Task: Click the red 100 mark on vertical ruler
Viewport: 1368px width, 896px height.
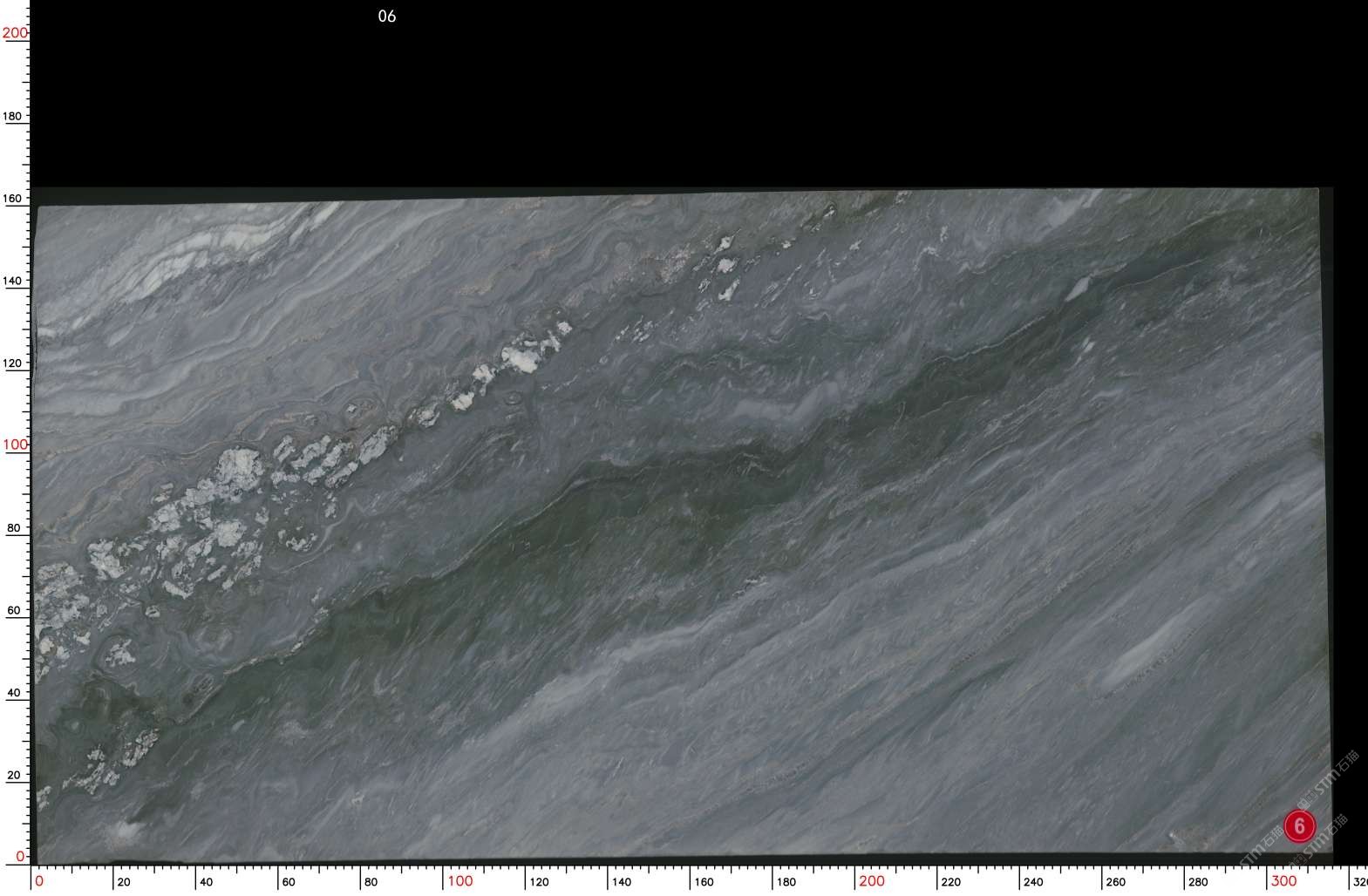Action: coord(15,445)
